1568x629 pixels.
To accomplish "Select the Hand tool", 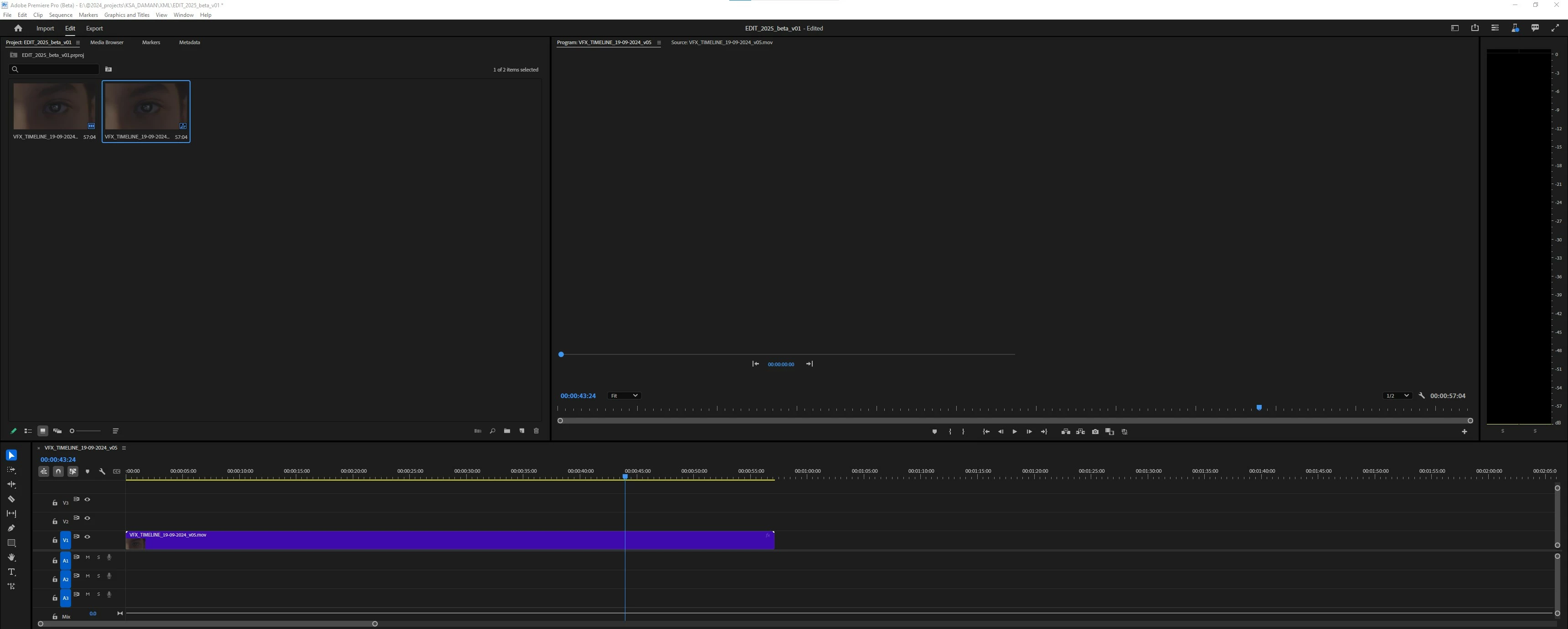I will pyautogui.click(x=11, y=557).
